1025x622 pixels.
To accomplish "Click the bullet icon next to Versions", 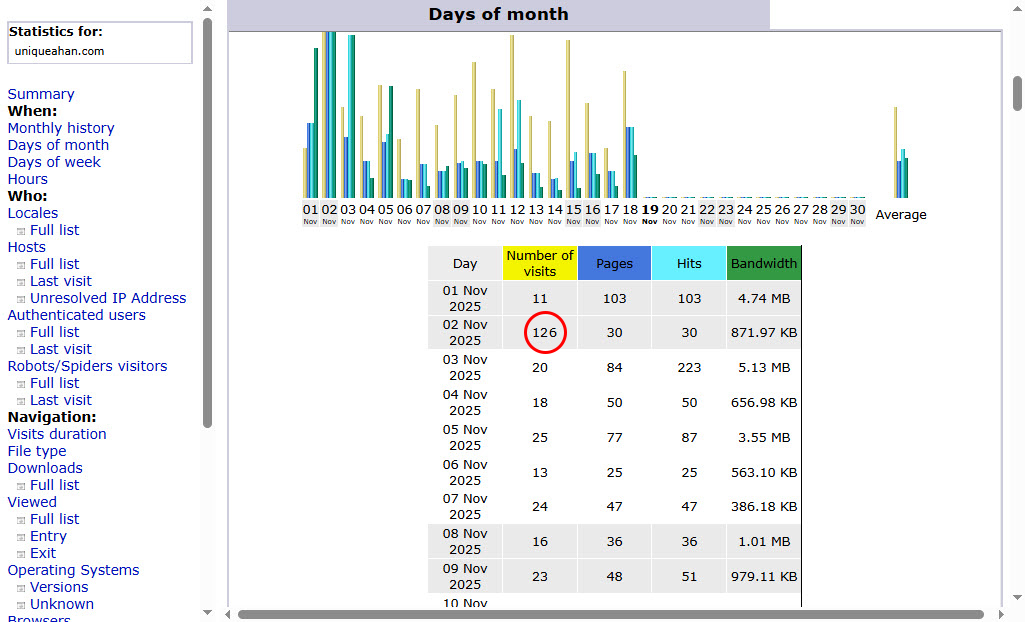I will point(21,588).
